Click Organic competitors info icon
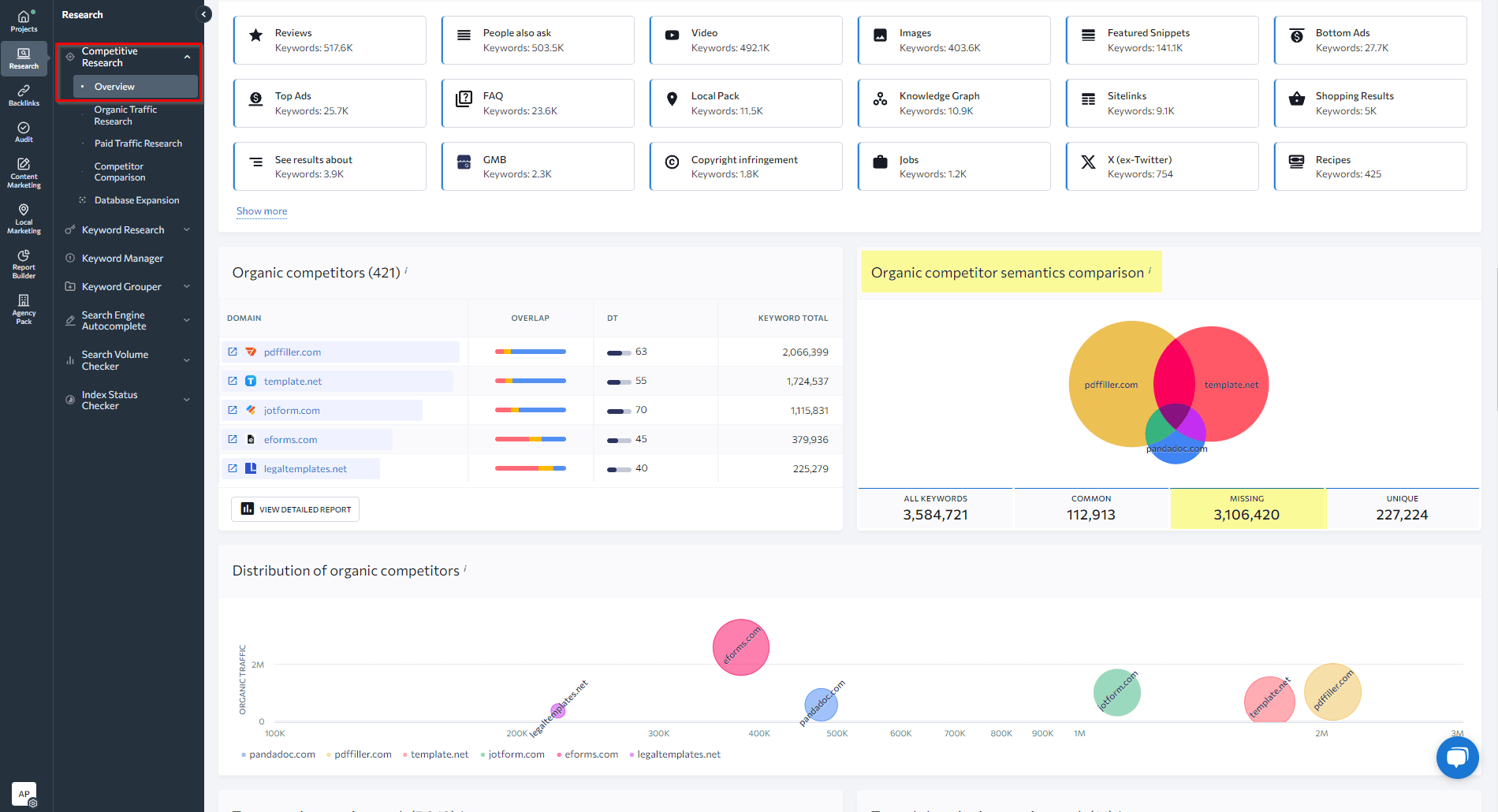 coord(406,270)
